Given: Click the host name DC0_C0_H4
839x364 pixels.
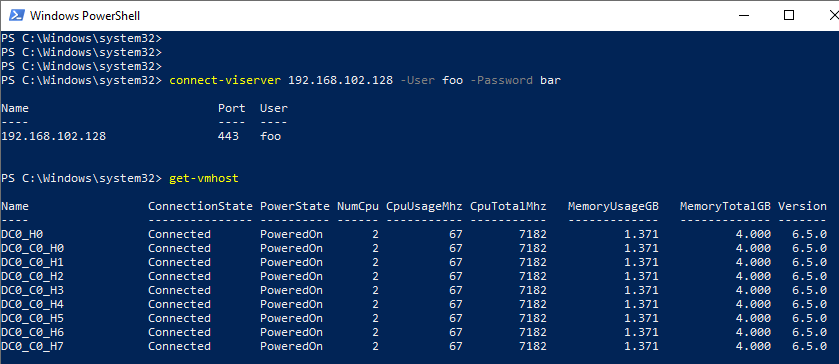Looking at the screenshot, I should pos(33,304).
